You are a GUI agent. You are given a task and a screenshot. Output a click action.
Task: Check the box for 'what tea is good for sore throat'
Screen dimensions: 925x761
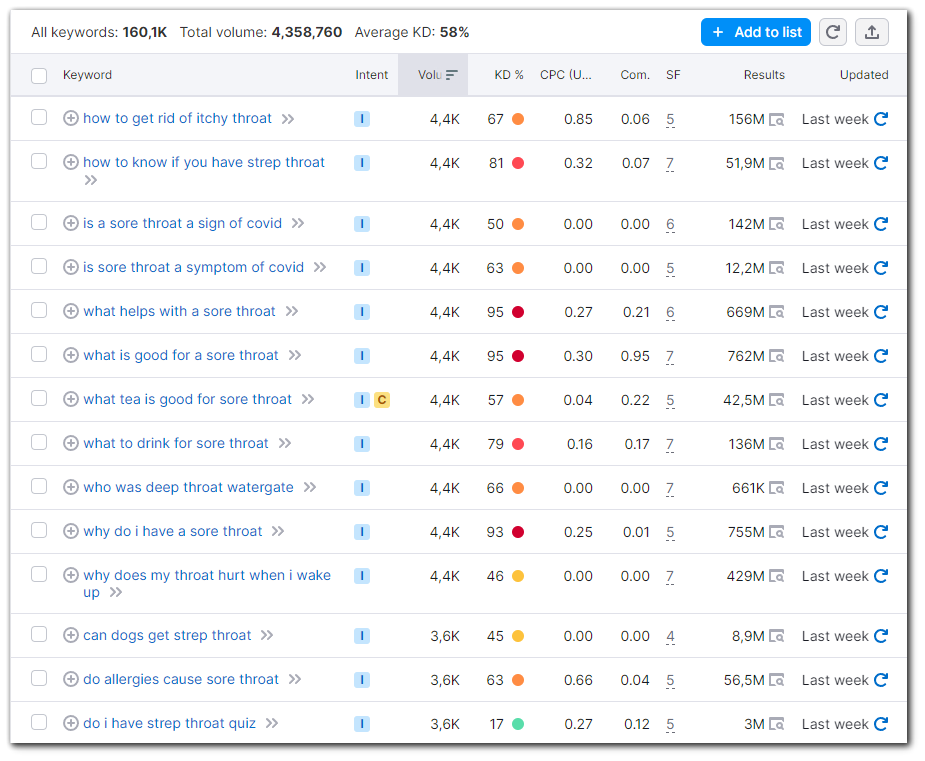(39, 398)
